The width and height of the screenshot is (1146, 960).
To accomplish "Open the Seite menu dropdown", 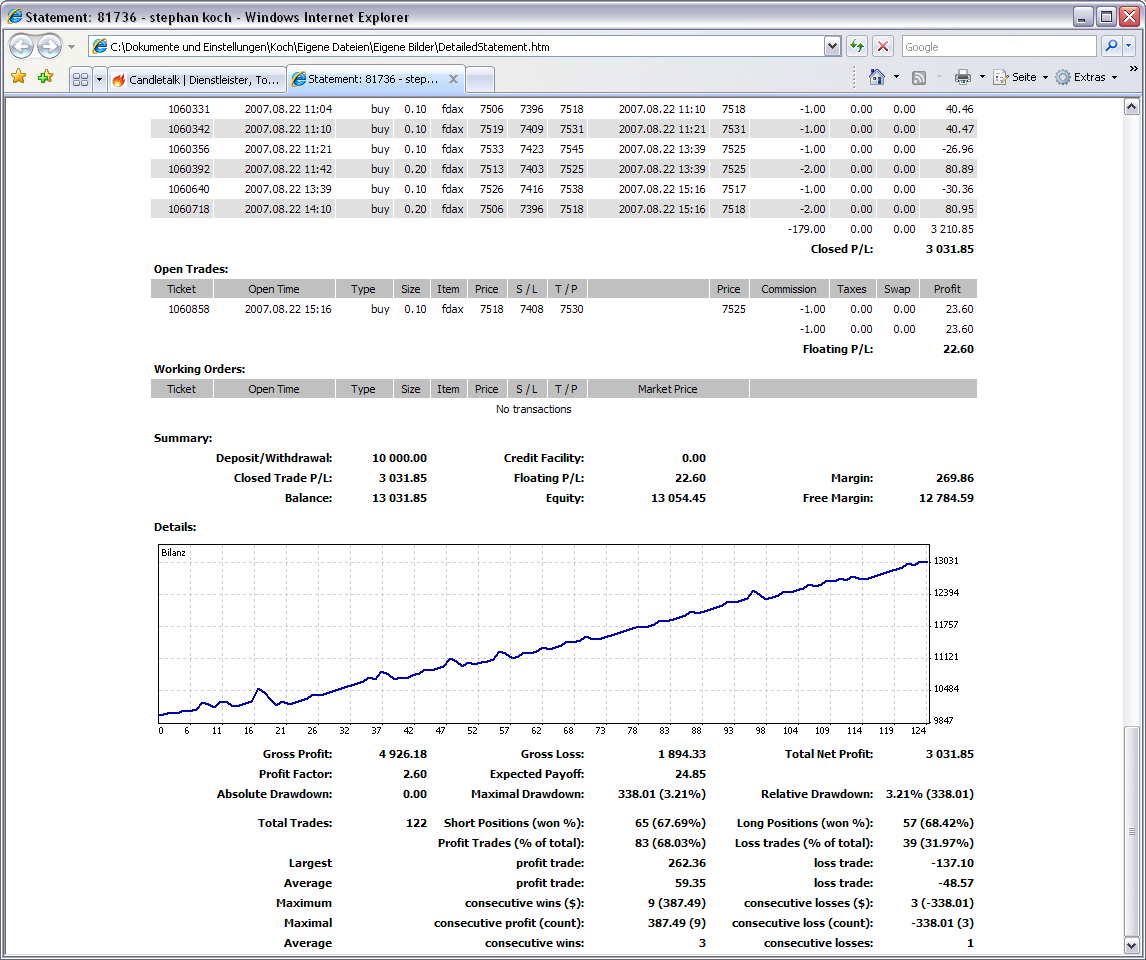I will tap(1020, 77).
